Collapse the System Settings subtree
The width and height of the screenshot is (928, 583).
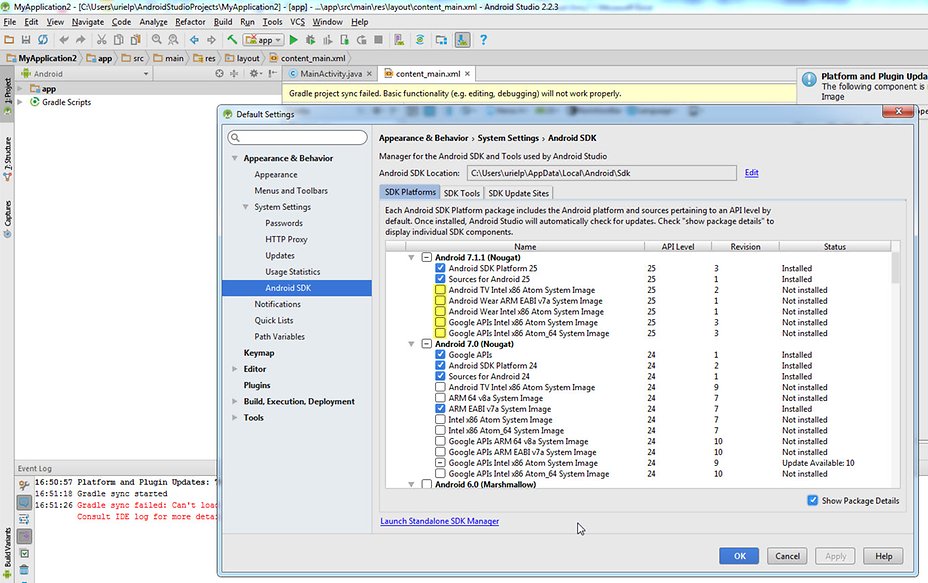coord(246,207)
